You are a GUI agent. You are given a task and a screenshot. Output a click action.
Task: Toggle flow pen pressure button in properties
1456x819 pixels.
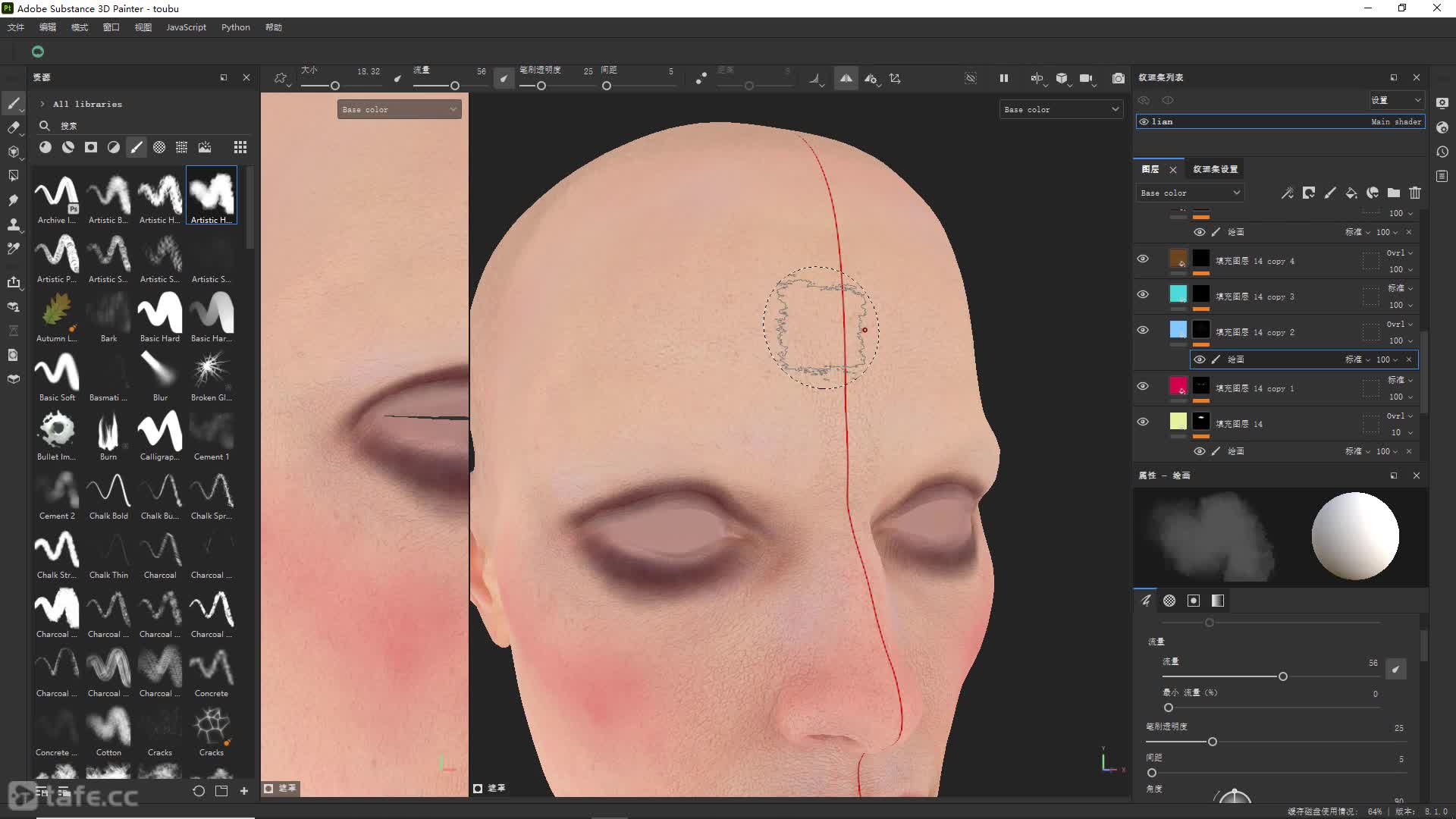(1395, 669)
